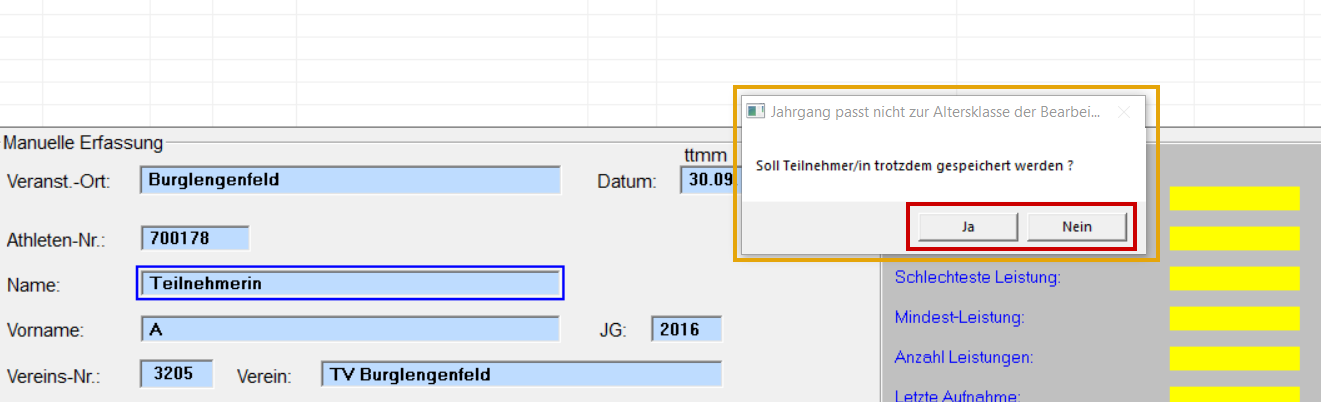This screenshot has width=1321, height=402.
Task: Click the JG field showing 2016
Action: pyautogui.click(x=686, y=329)
